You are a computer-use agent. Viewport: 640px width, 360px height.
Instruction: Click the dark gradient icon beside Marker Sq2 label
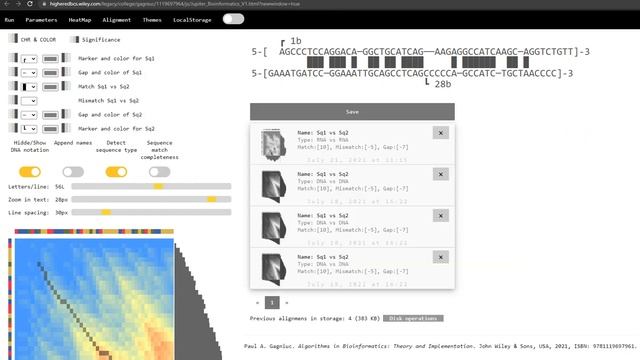point(66,128)
